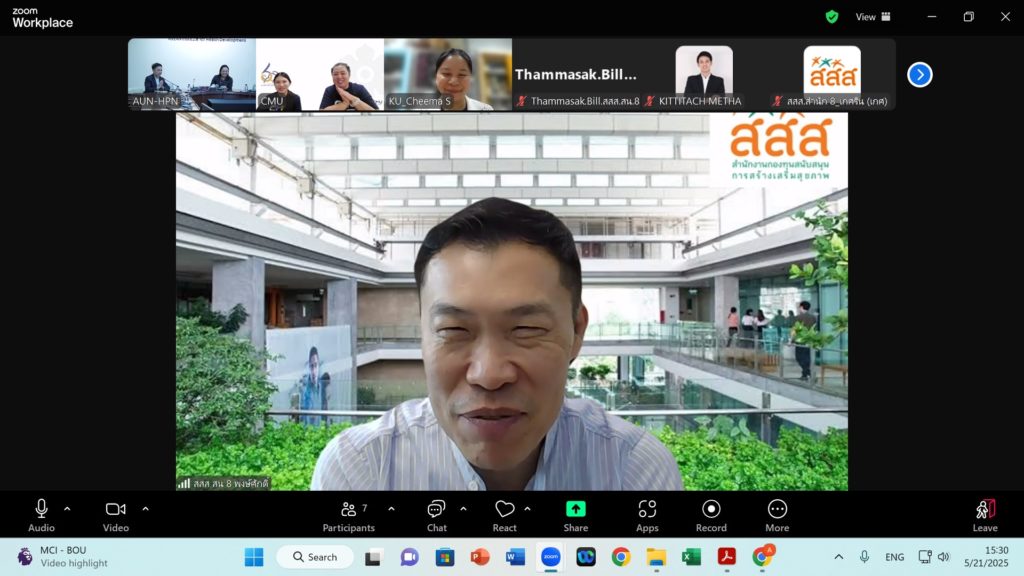Open the View layout menu
This screenshot has height=576, width=1024.
click(x=872, y=17)
